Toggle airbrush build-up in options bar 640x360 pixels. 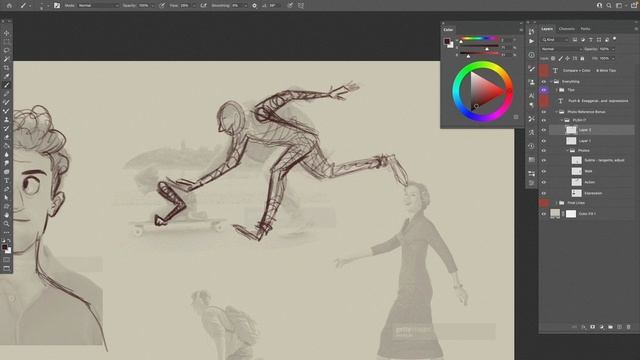pos(204,6)
